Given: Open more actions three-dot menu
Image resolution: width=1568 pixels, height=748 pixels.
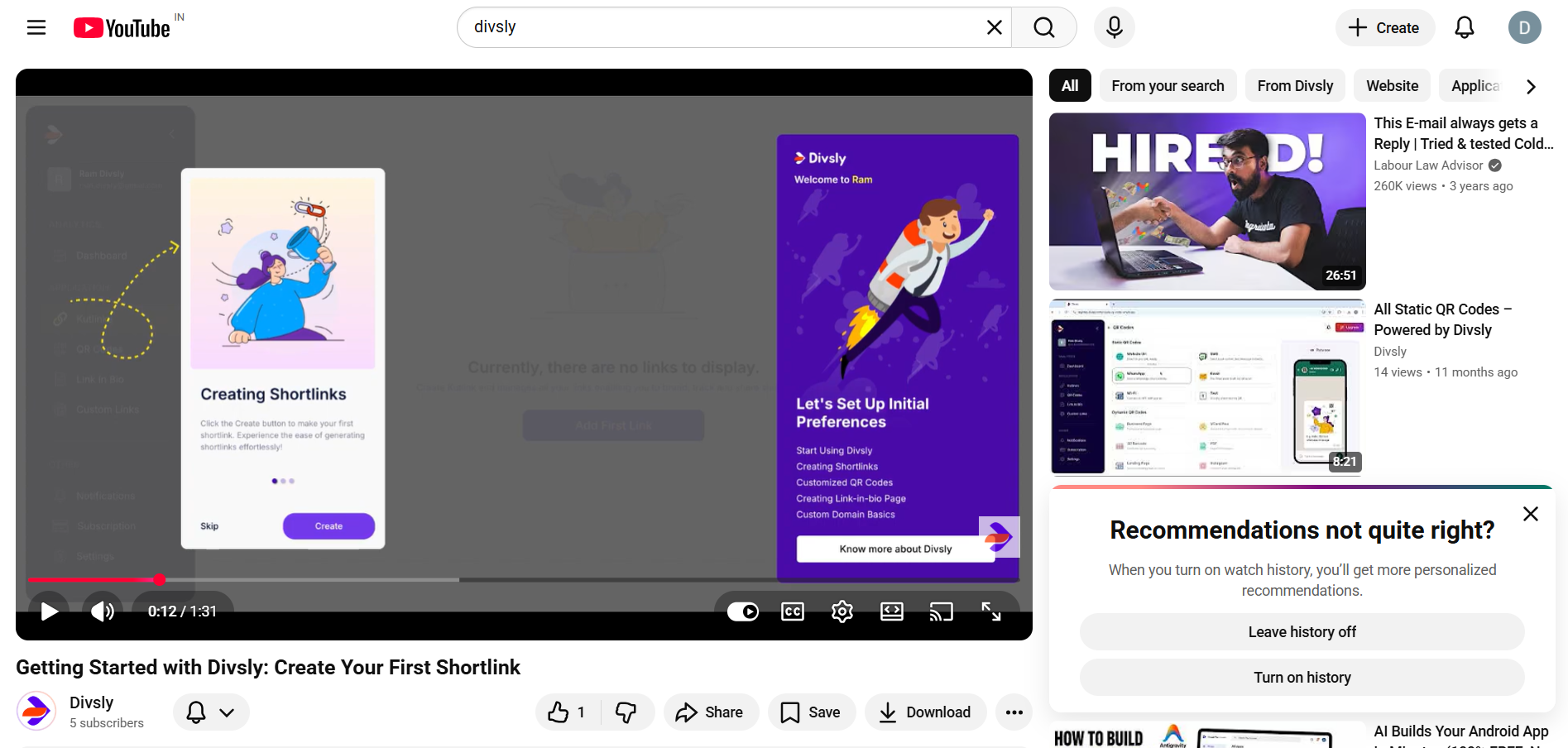Looking at the screenshot, I should 1014,712.
